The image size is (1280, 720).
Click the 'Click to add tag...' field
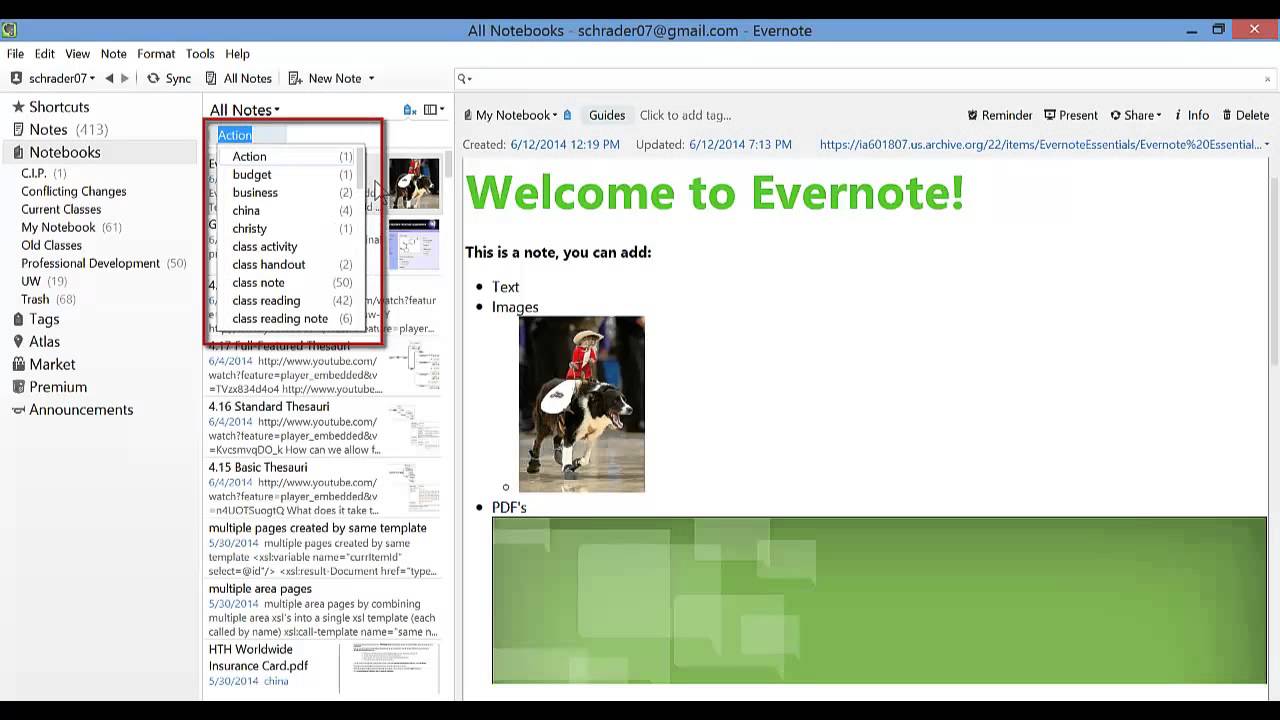(685, 115)
